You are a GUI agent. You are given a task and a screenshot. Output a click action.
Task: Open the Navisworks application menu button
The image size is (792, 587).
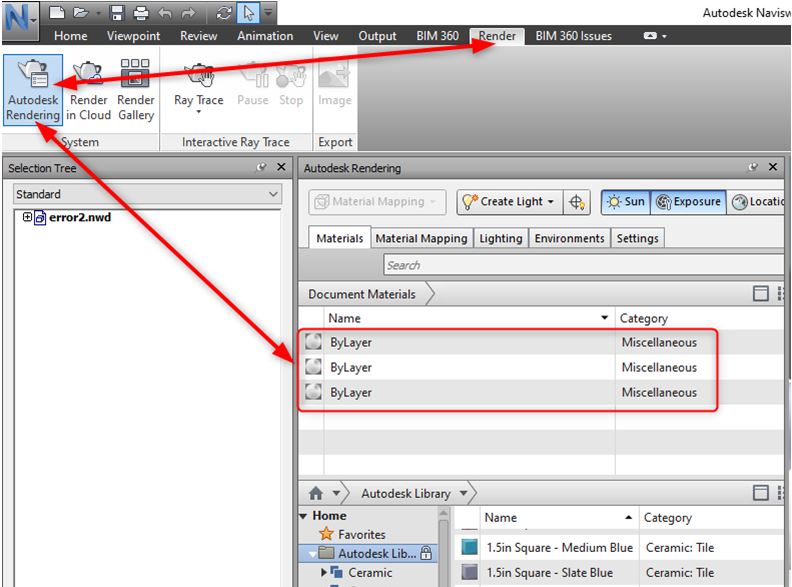(x=20, y=19)
